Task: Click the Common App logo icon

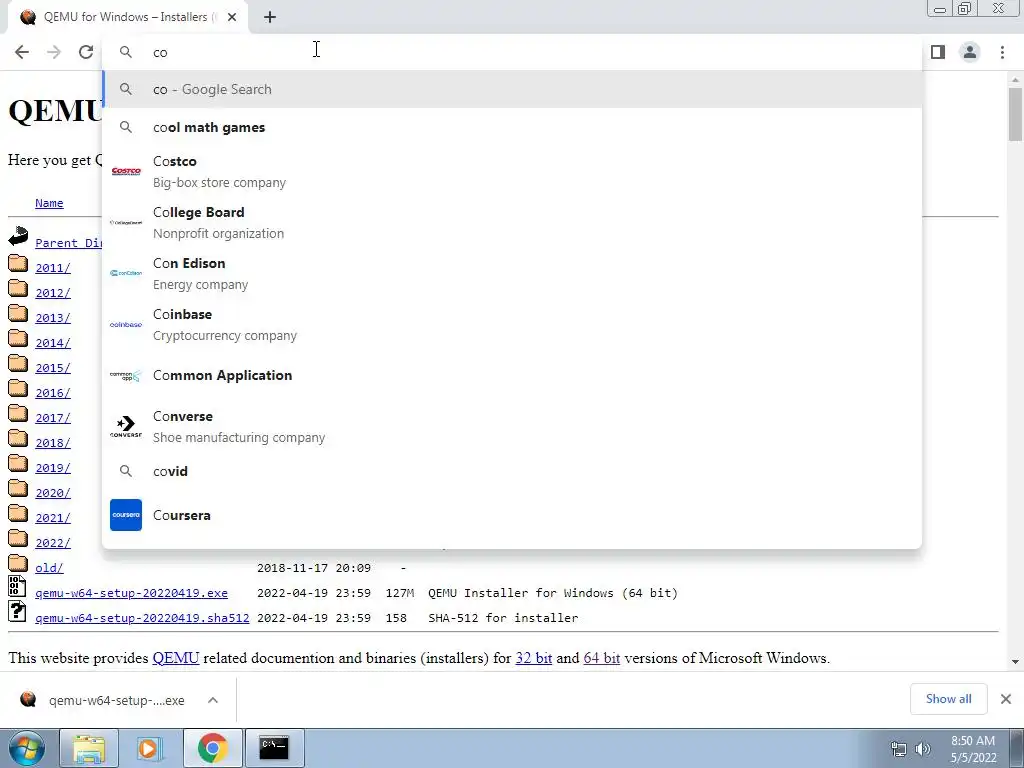Action: click(126, 376)
